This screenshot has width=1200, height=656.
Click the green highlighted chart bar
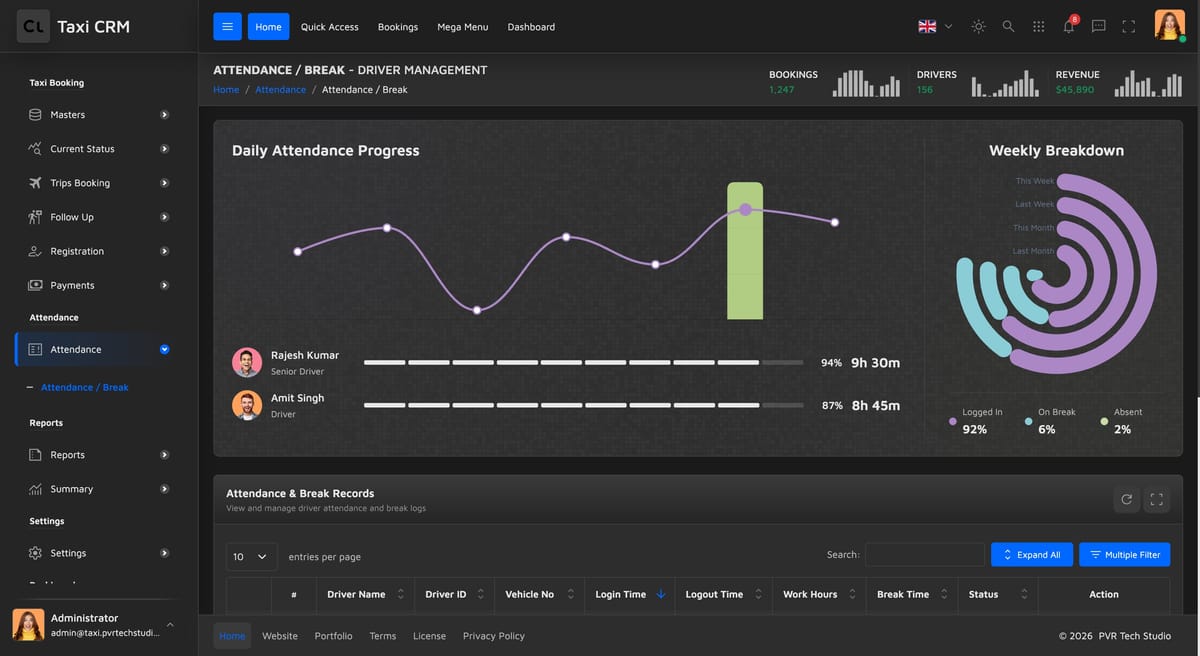pyautogui.click(x=745, y=251)
